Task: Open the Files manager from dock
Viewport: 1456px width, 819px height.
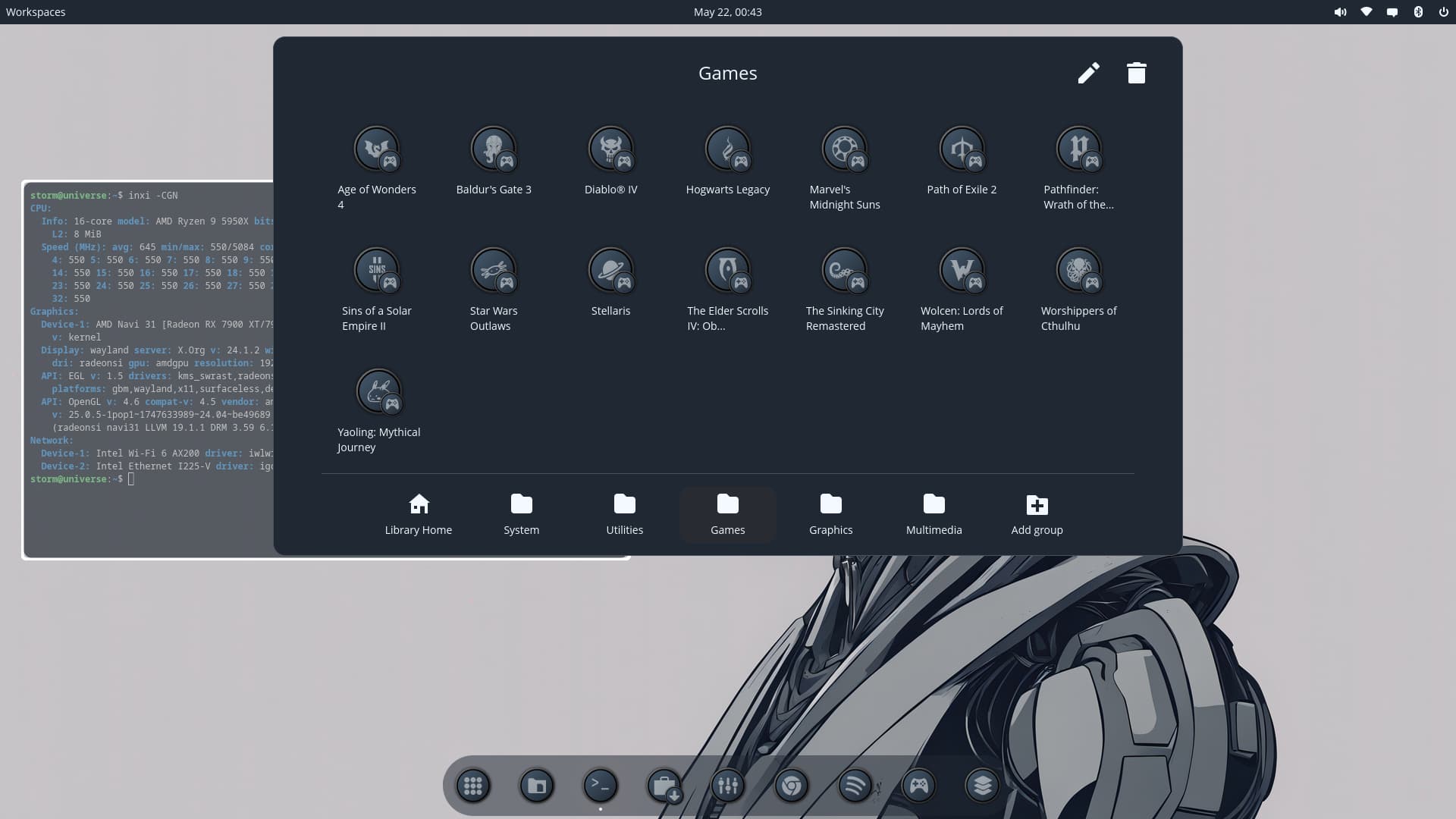Action: 537,786
